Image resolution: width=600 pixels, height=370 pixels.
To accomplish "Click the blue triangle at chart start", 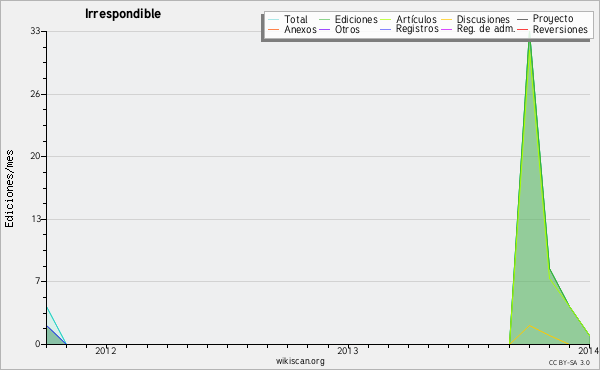I will pyautogui.click(x=53, y=337).
